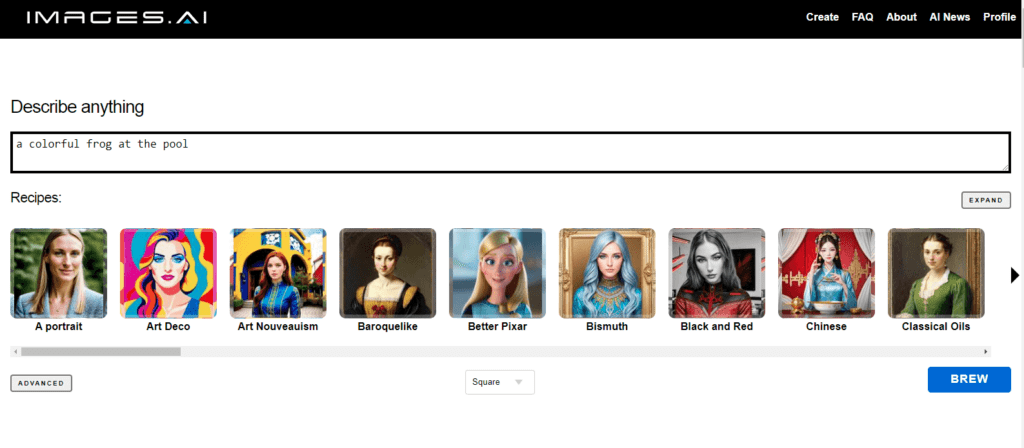
Task: Select the Baroquelike recipe
Action: coord(388,273)
